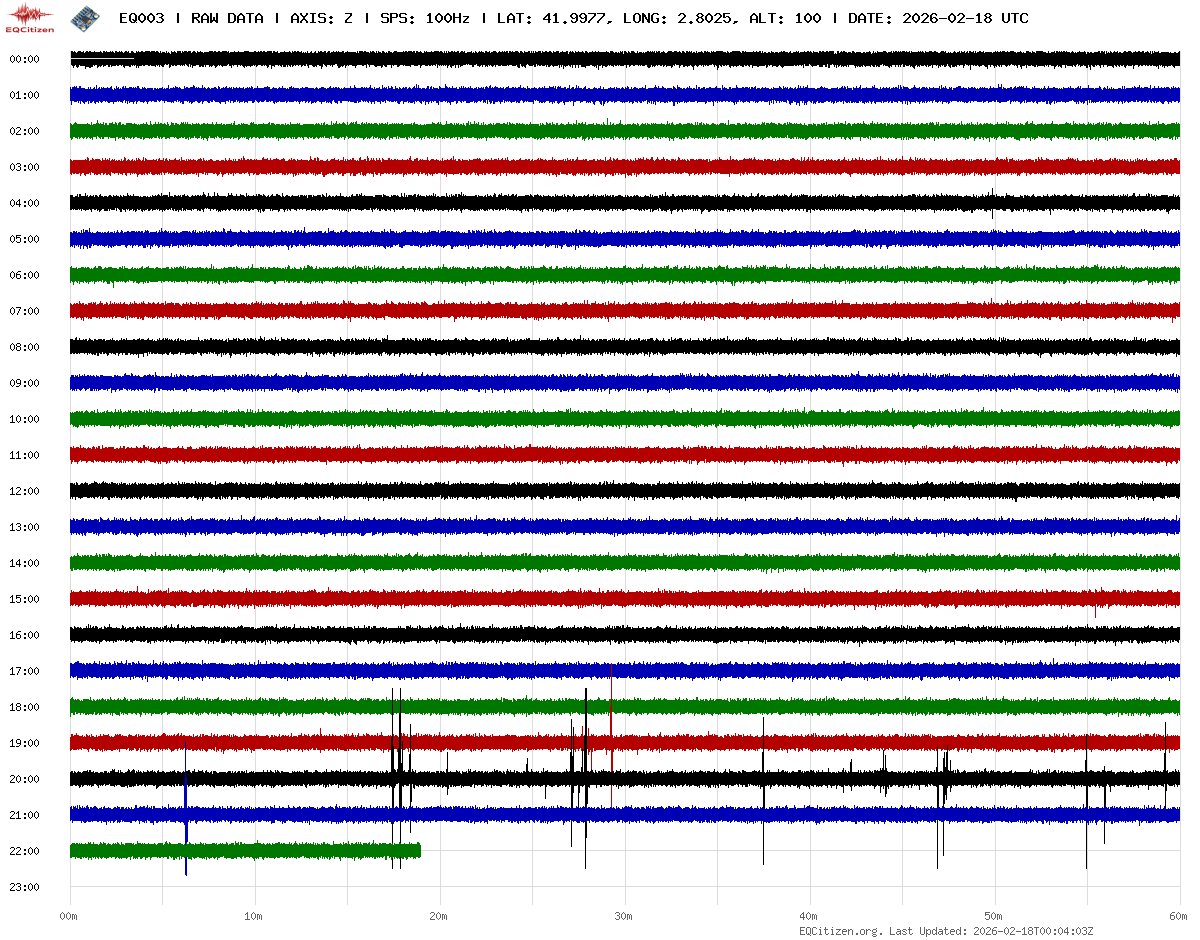Click the tall blue spike on 21:00 trace

(x=186, y=820)
